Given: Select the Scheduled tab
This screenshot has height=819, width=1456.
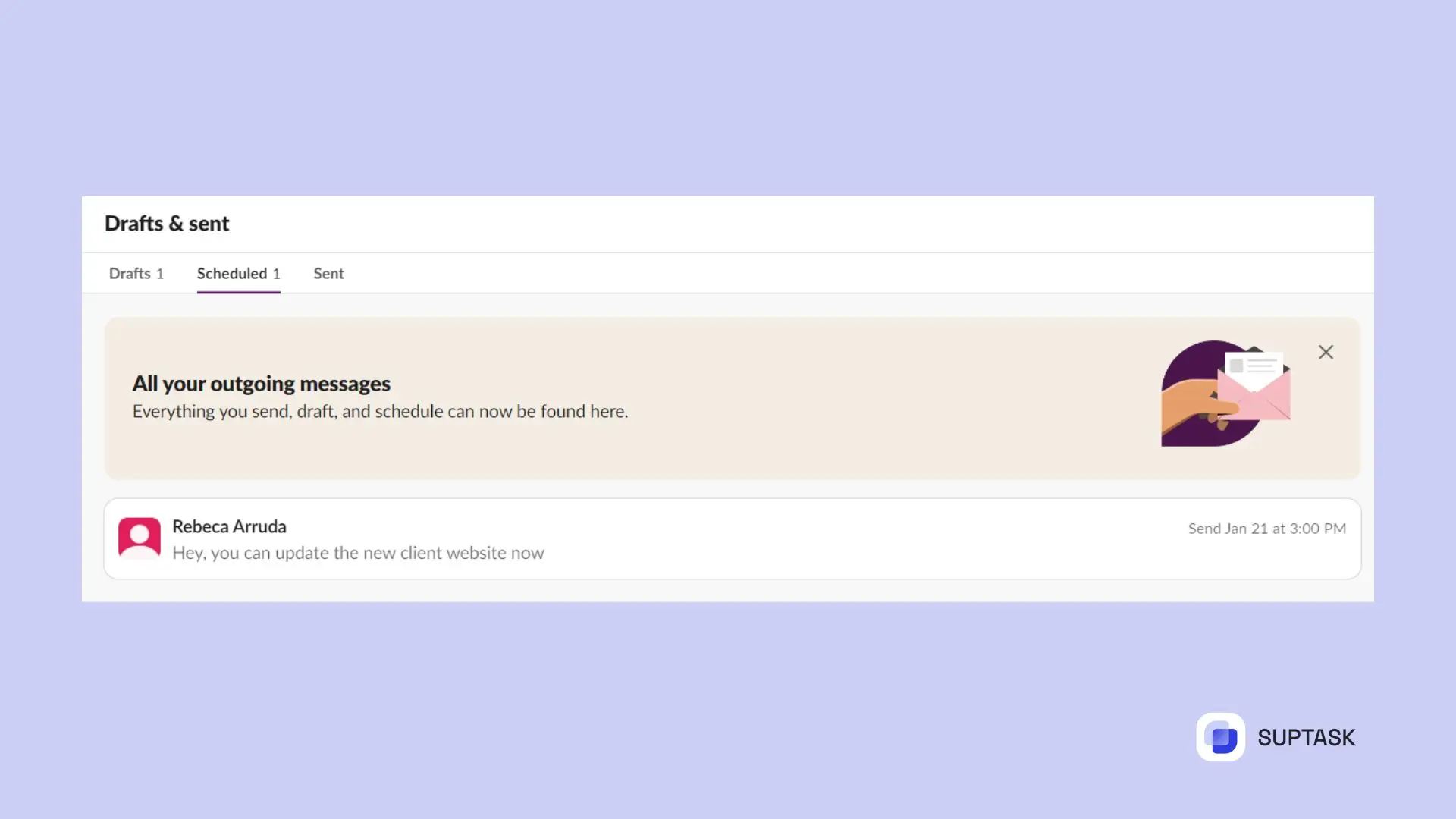Looking at the screenshot, I should tap(232, 274).
